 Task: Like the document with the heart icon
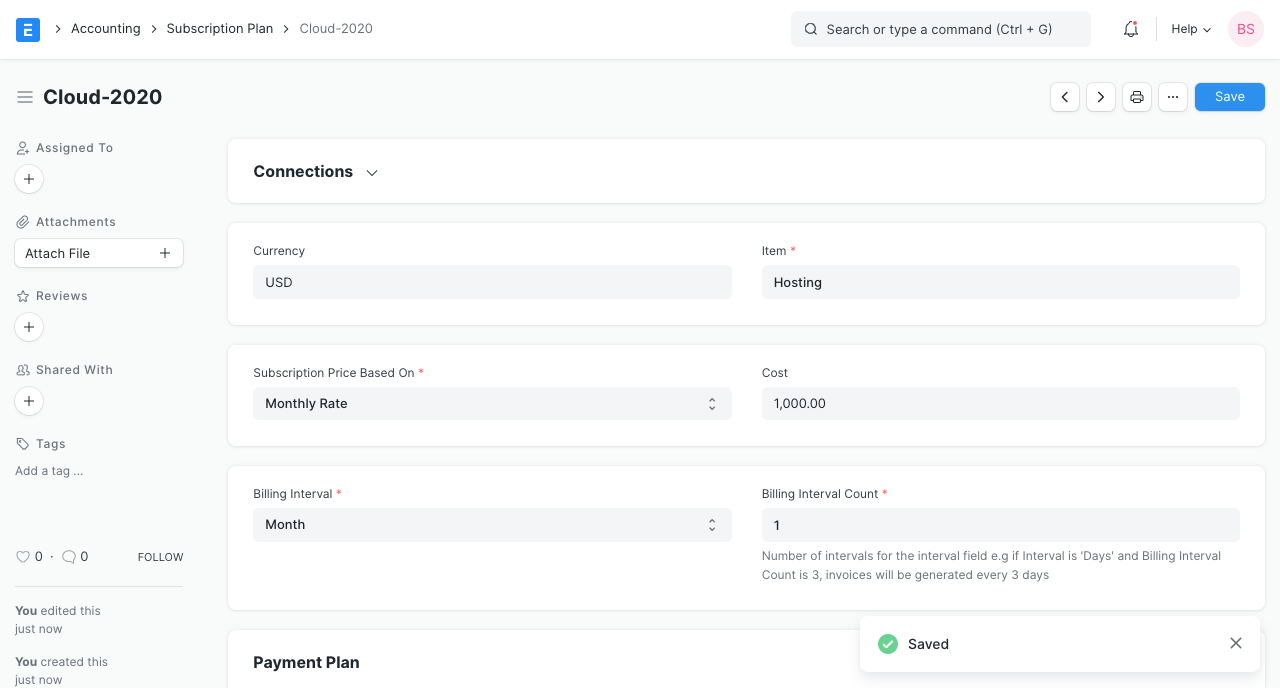(22, 556)
